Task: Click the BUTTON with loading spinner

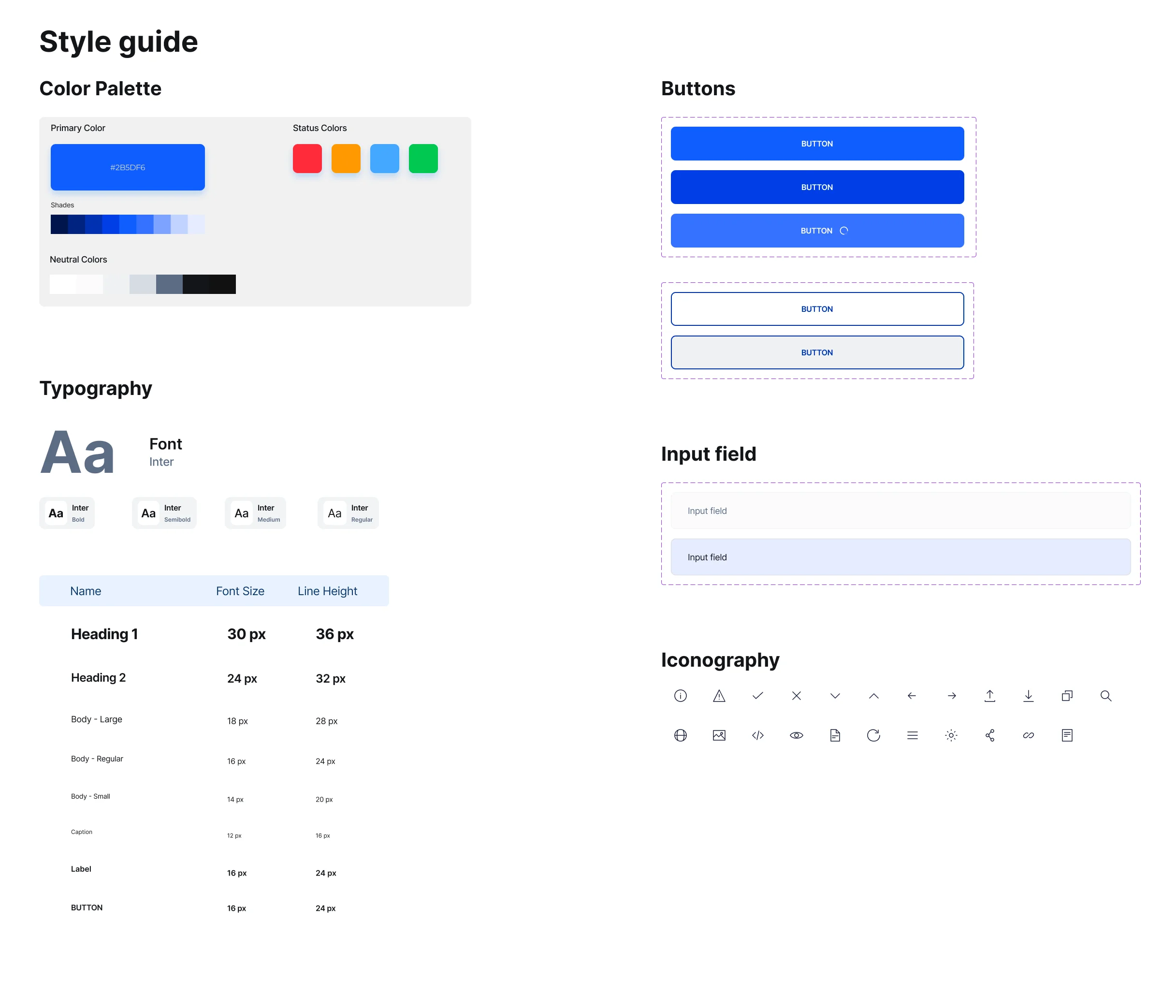Action: [x=817, y=231]
